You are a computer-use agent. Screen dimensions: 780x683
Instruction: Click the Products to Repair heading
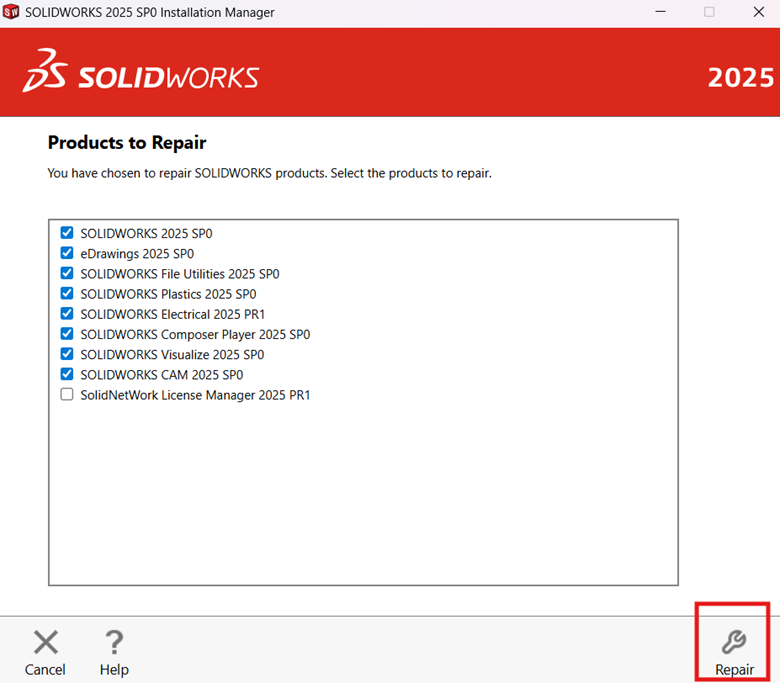coord(127,143)
